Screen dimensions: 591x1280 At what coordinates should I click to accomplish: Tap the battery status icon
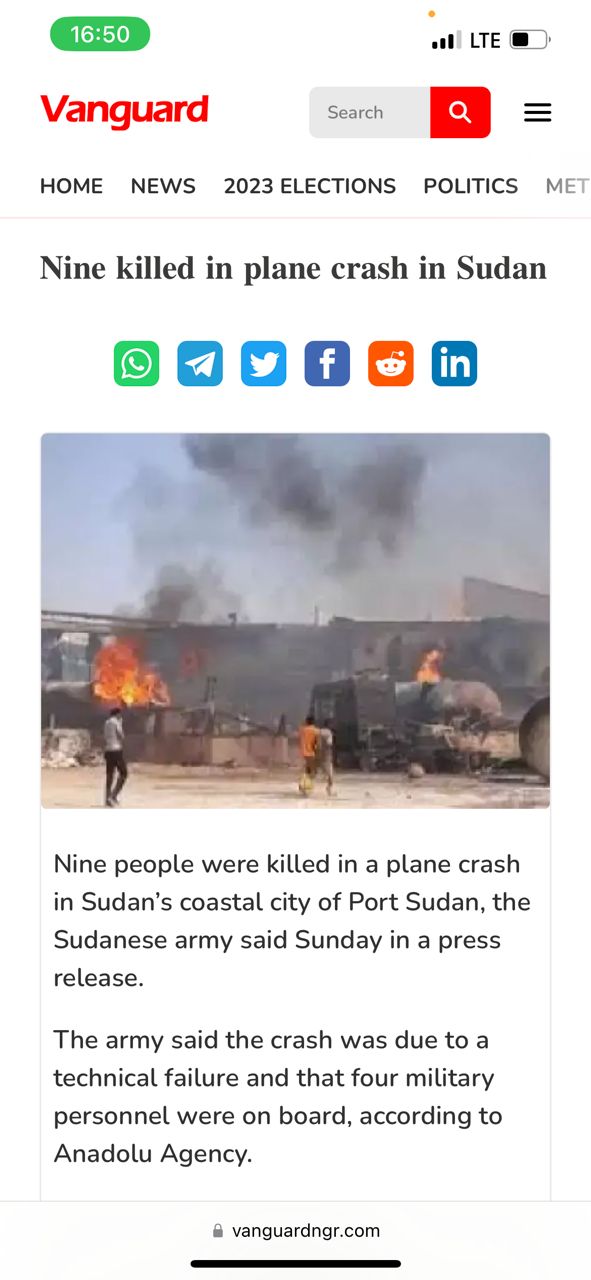(530, 40)
